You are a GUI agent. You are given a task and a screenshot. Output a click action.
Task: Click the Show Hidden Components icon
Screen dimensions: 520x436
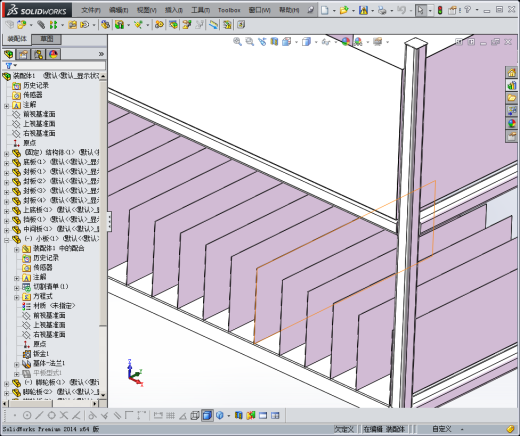click(x=106, y=25)
